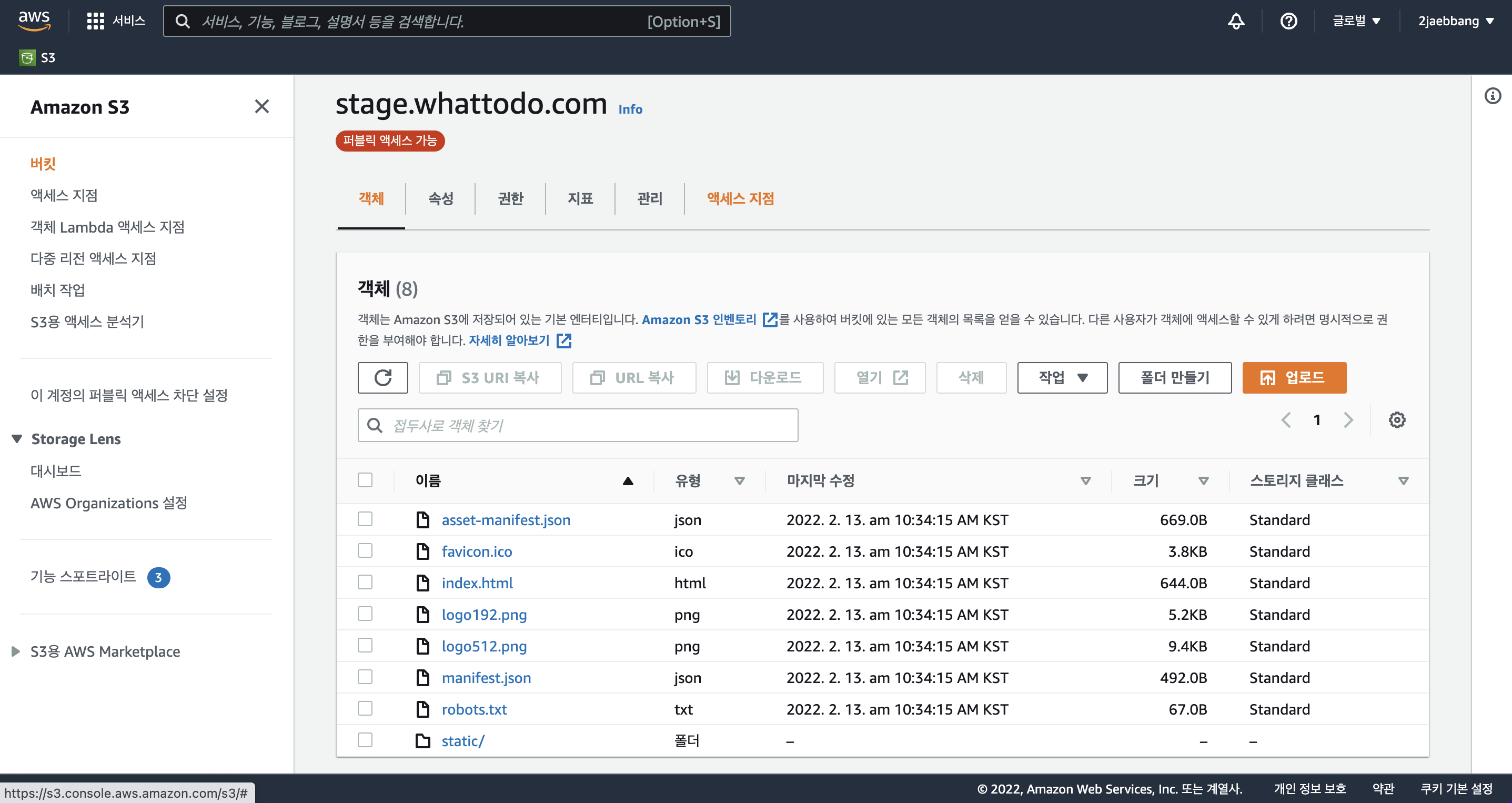
Task: Click the orange 업로드 button
Action: (1294, 377)
